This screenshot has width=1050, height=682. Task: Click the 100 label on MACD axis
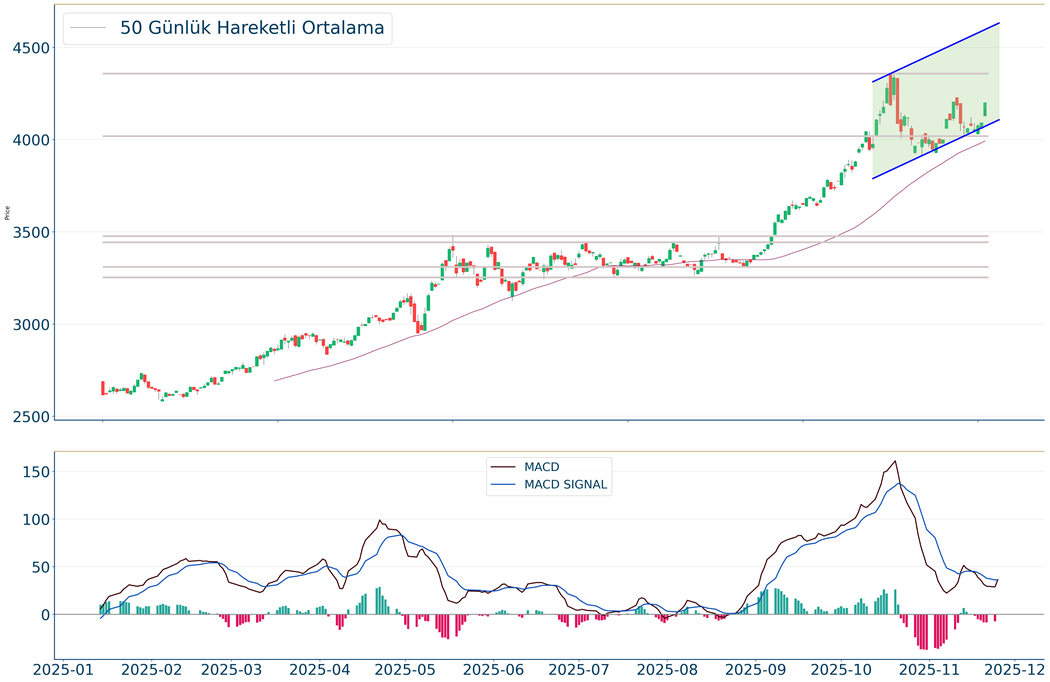(x=35, y=520)
